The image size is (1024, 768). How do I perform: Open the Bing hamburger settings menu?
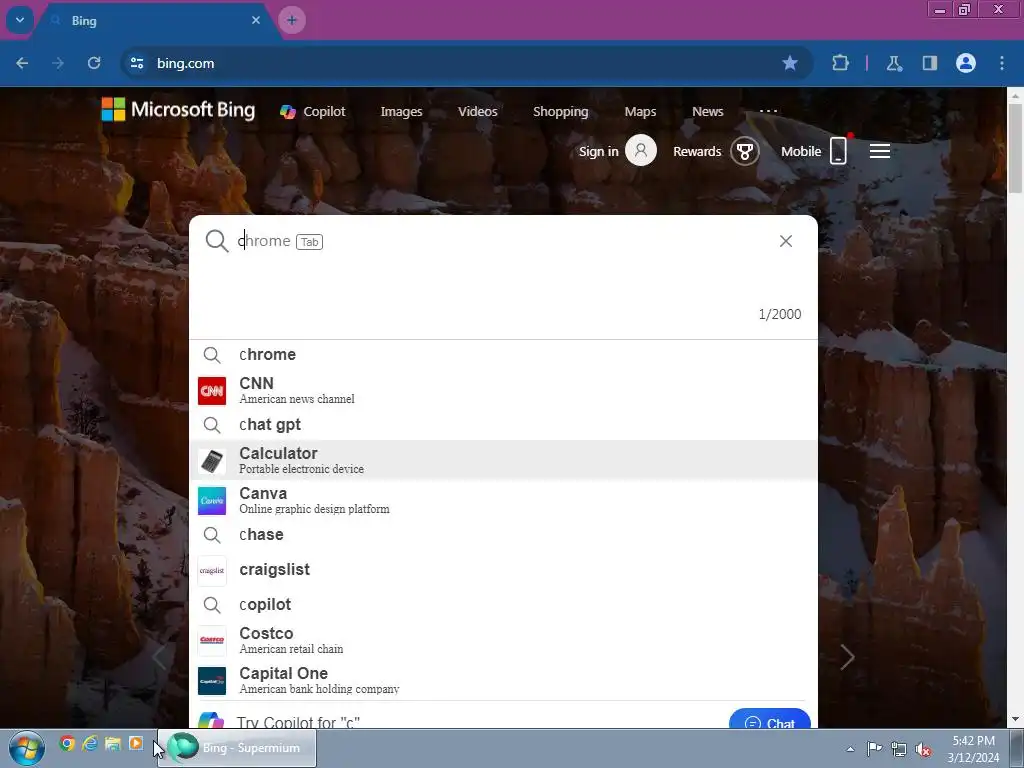[x=880, y=152]
